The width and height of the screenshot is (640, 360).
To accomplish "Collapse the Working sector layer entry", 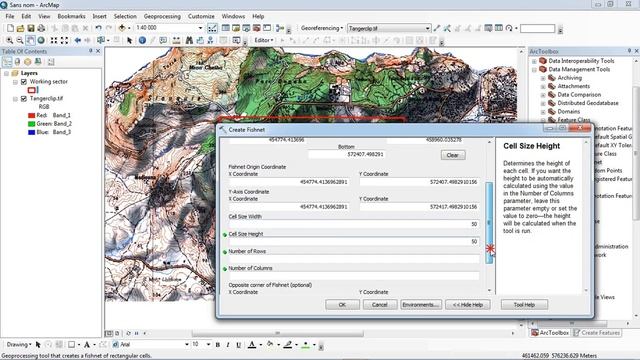I will click(16, 82).
